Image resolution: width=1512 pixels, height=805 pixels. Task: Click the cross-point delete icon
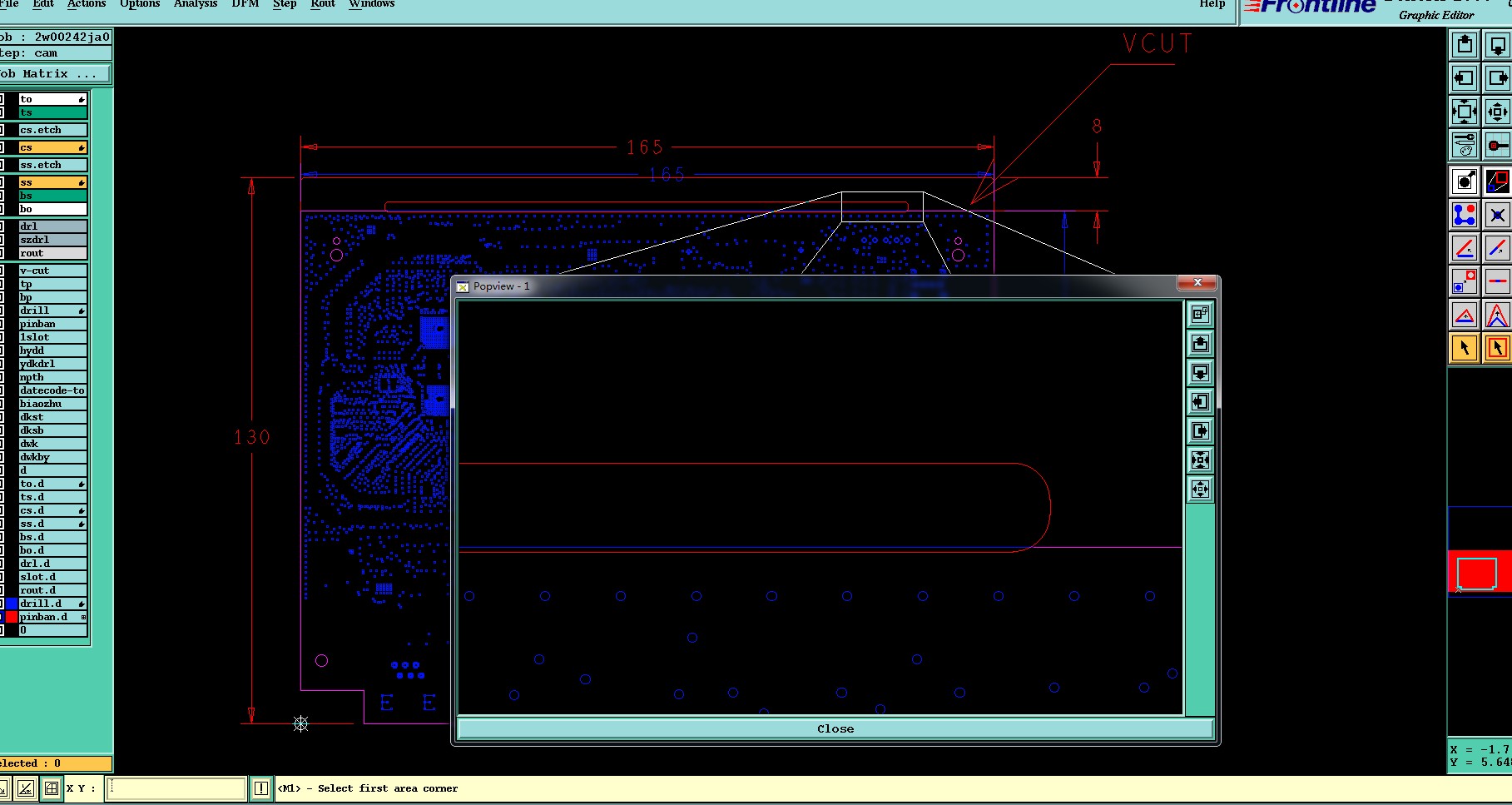click(1497, 215)
